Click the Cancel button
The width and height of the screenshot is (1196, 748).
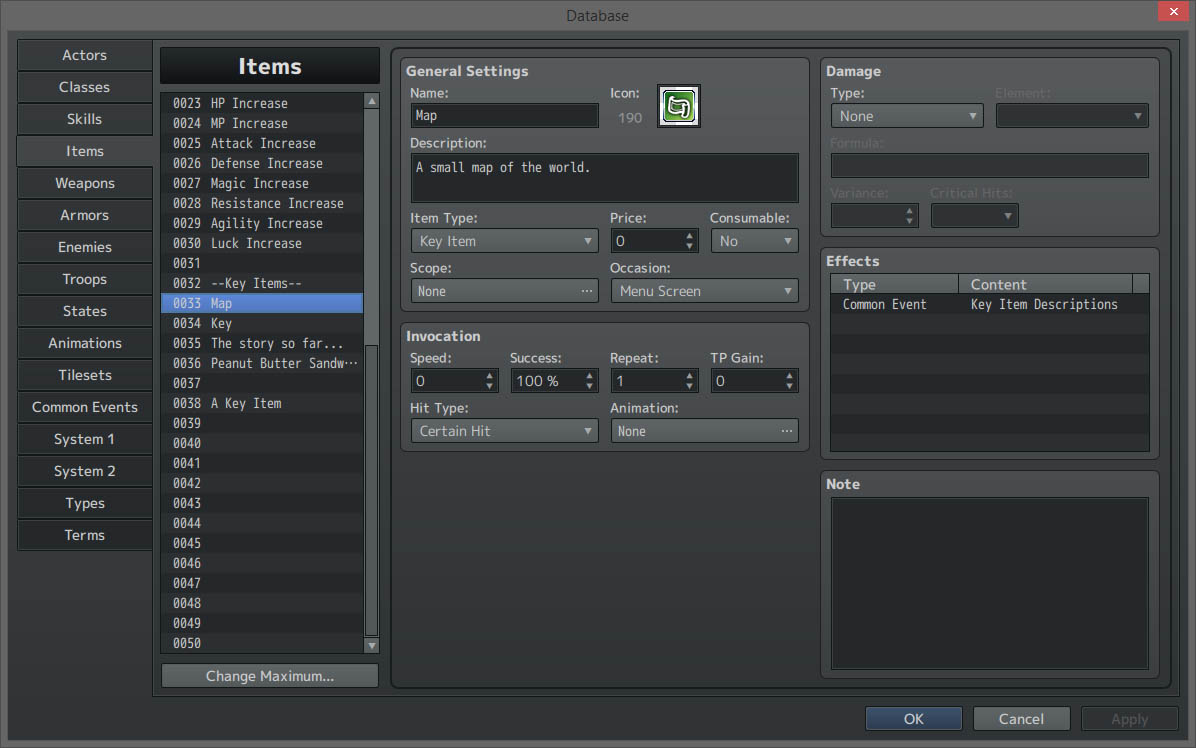click(1021, 719)
